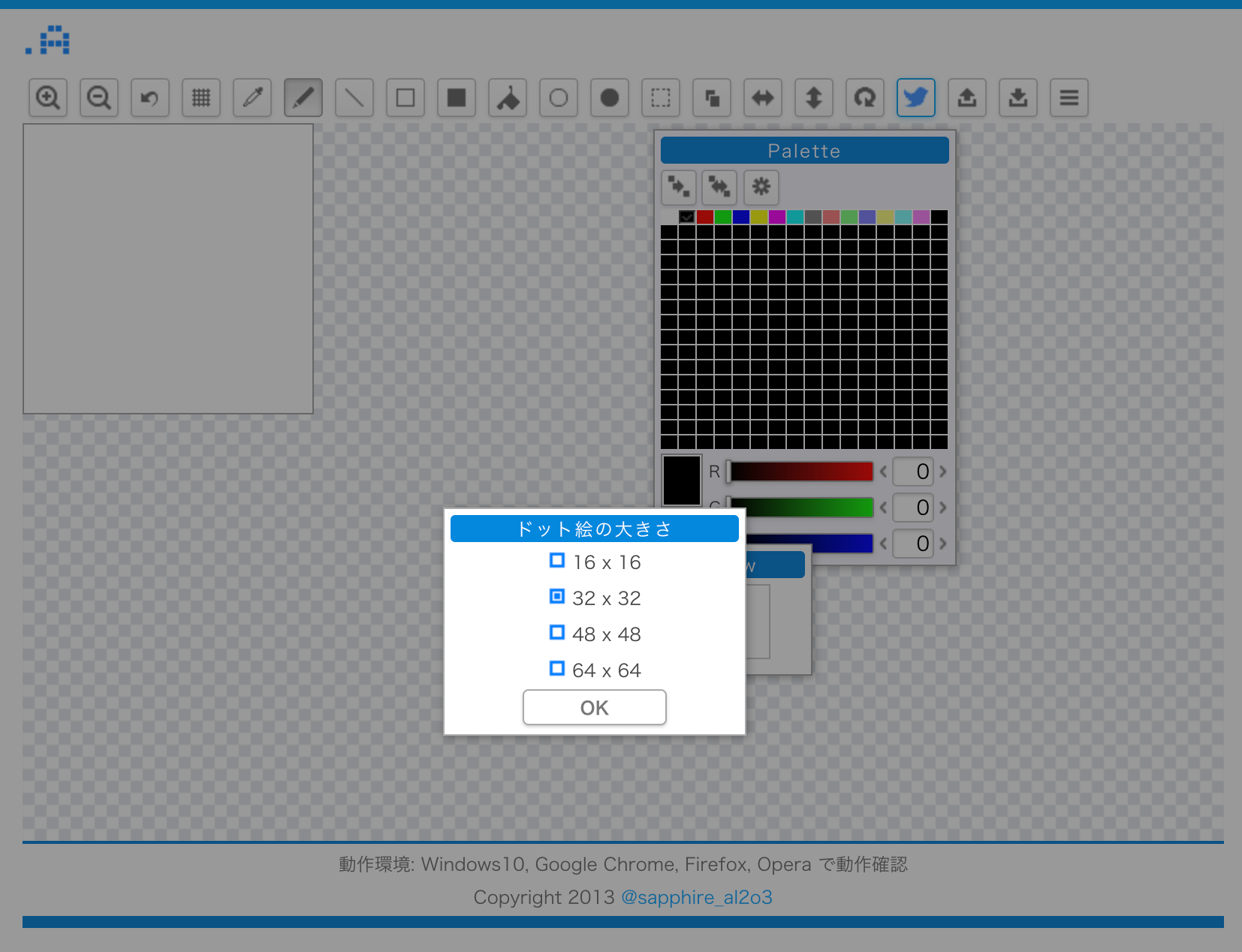Select the 16 x 16 size option
The width and height of the screenshot is (1242, 952).
pos(595,562)
